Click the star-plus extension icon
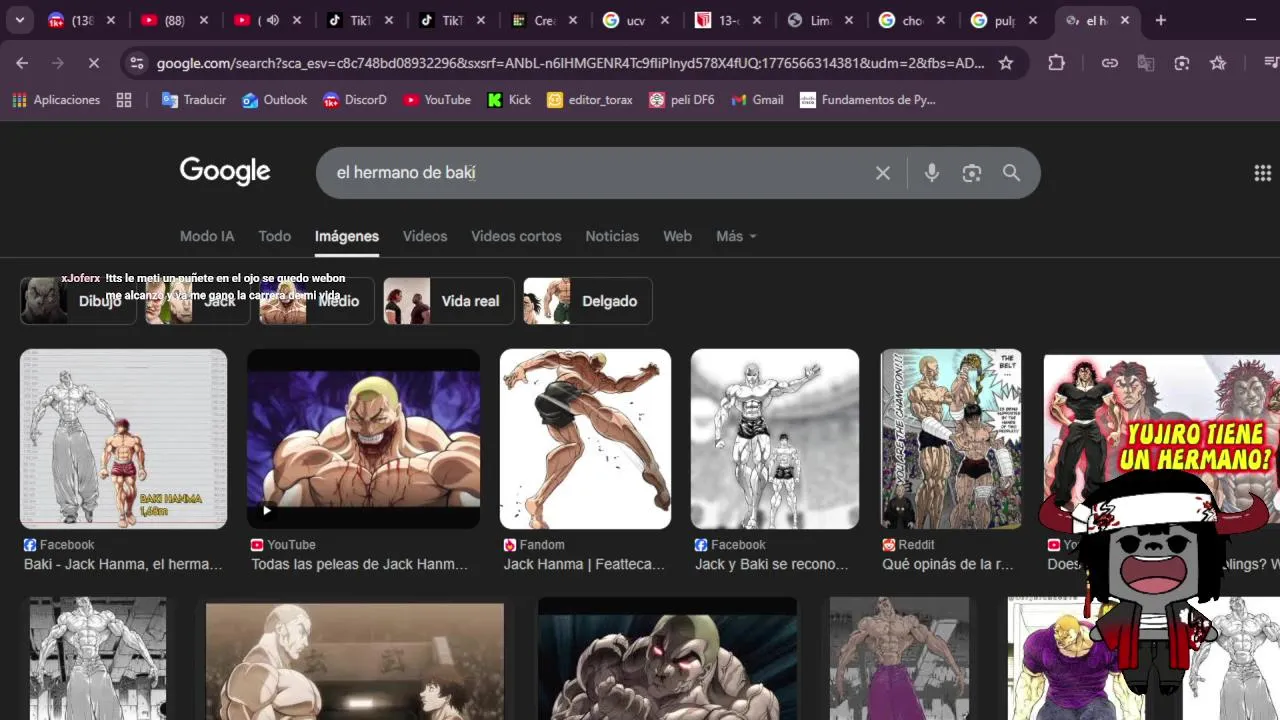 pos(1218,63)
